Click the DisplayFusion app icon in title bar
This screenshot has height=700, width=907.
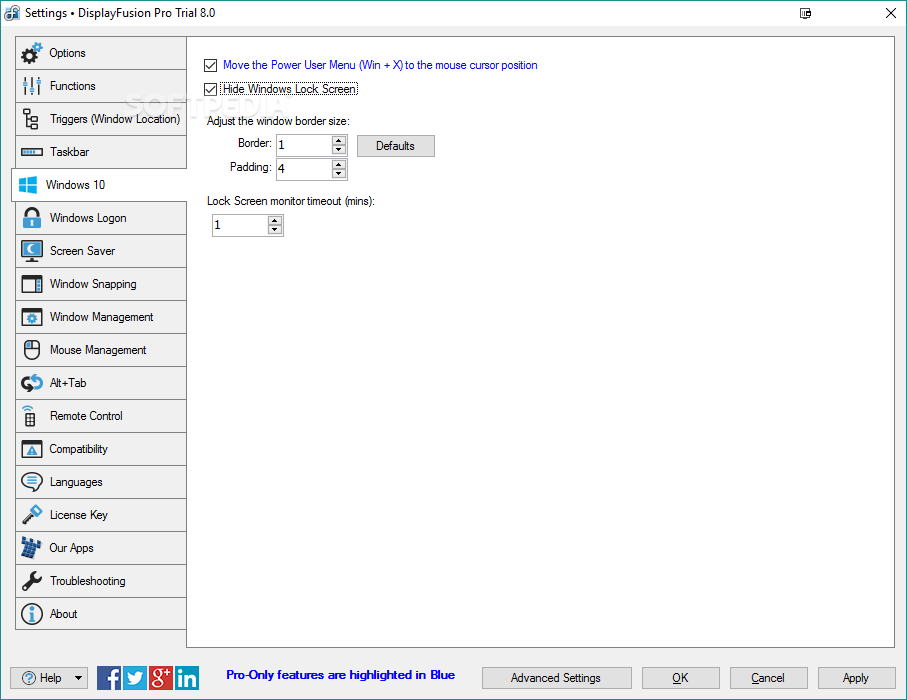pos(12,13)
